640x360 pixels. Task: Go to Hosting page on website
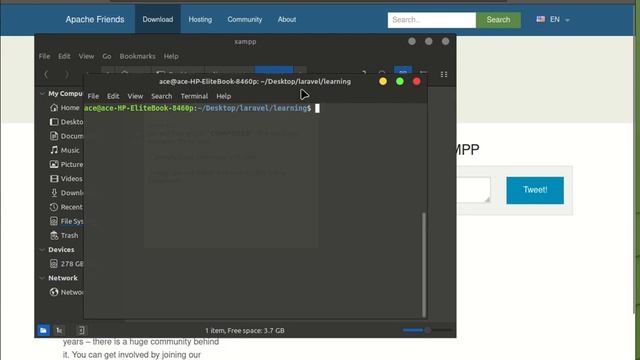coord(200,19)
